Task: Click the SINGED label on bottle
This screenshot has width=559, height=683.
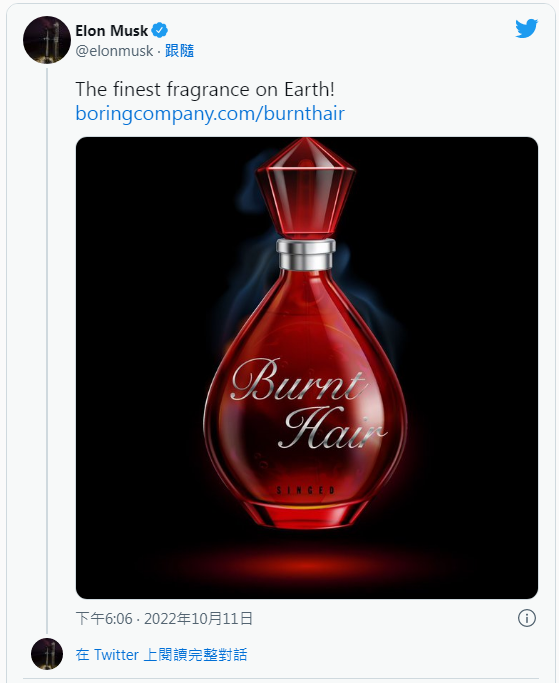Action: click(306, 490)
